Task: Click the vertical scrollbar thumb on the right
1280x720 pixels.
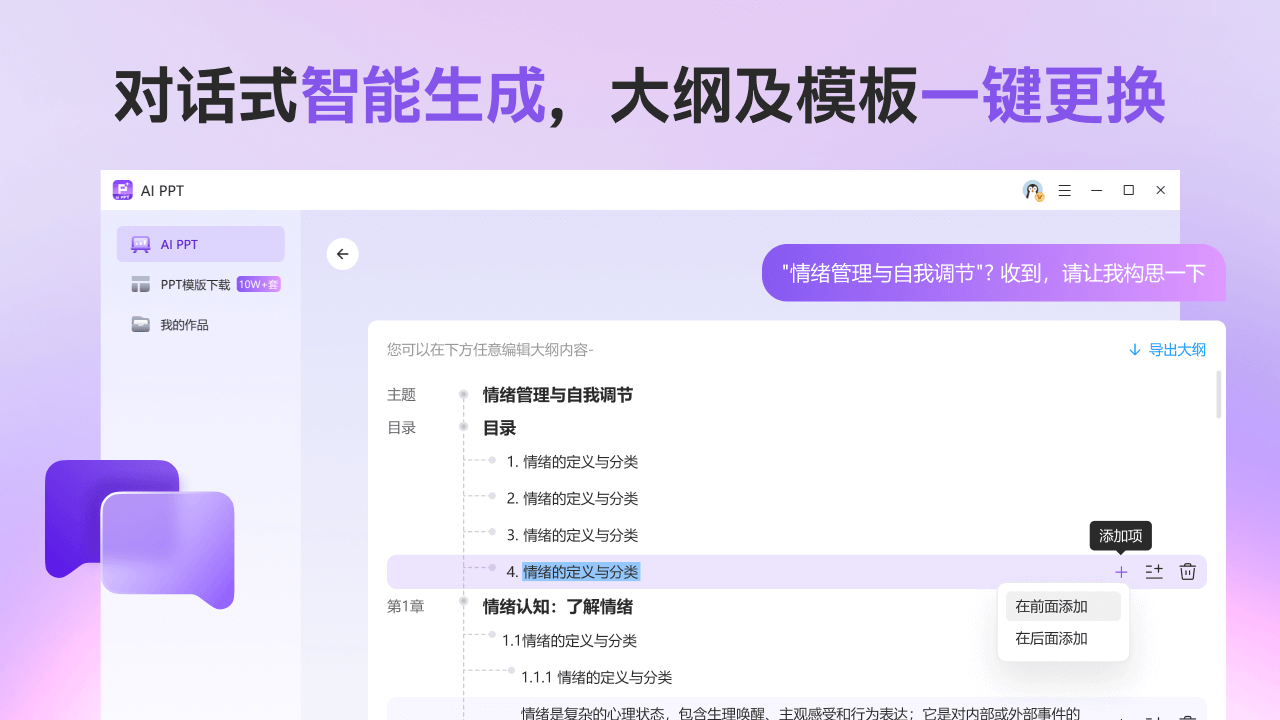Action: [1218, 395]
